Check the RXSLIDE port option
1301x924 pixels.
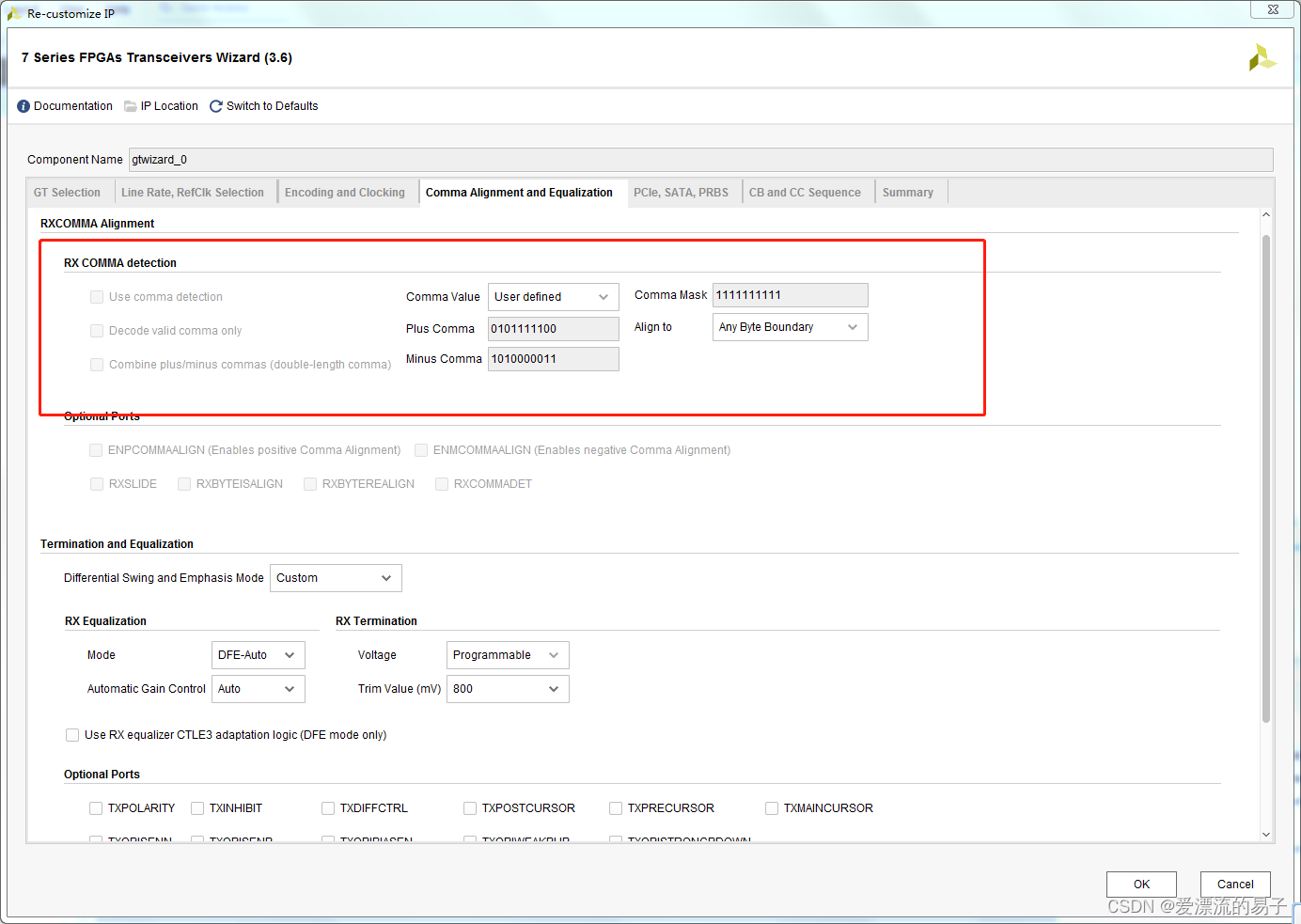click(x=97, y=484)
